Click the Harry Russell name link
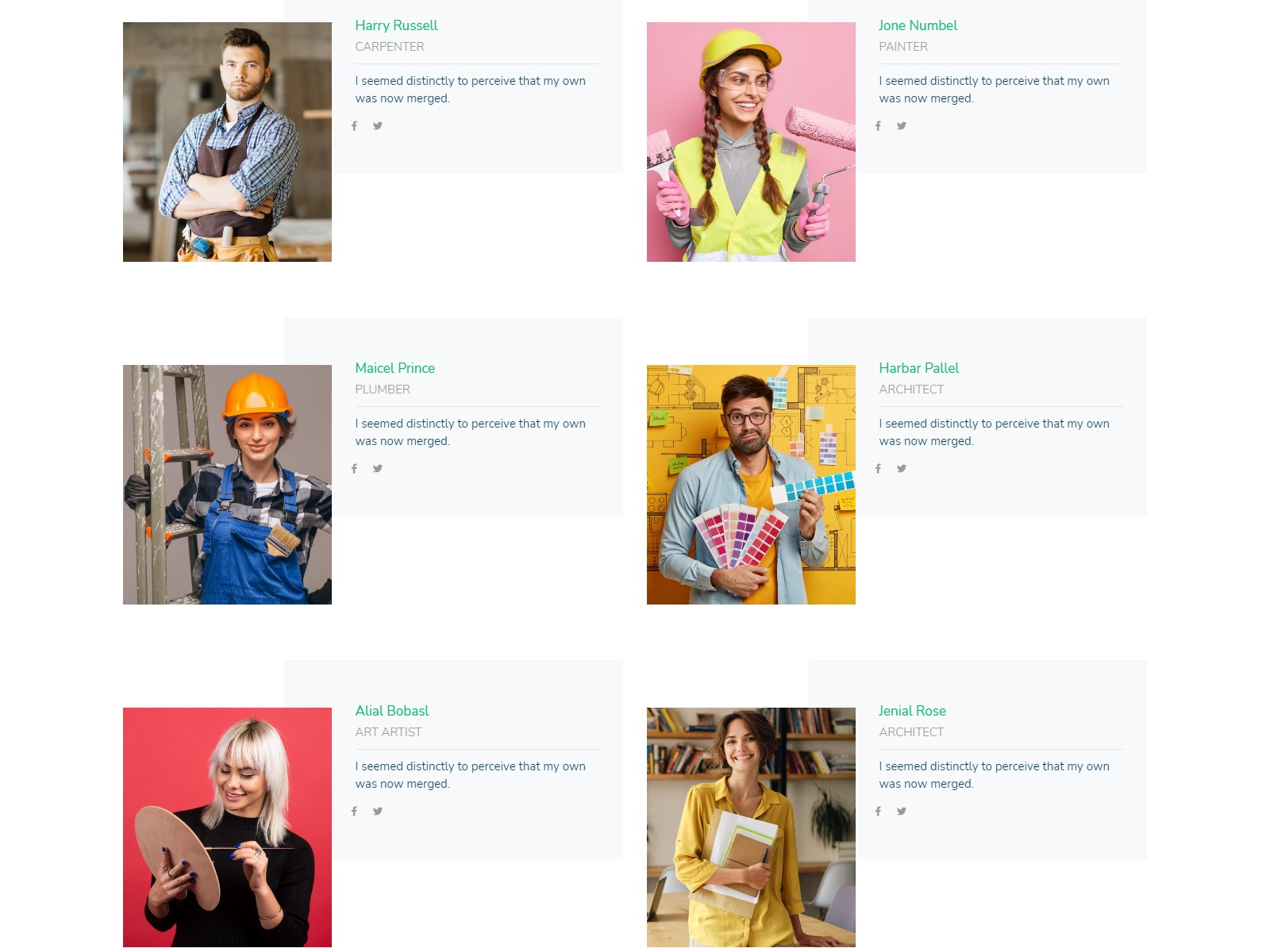1270x952 pixels. click(396, 25)
